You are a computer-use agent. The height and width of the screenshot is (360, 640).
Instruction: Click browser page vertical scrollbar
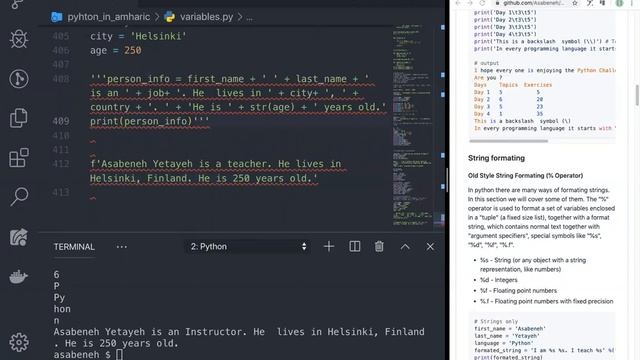[637, 95]
